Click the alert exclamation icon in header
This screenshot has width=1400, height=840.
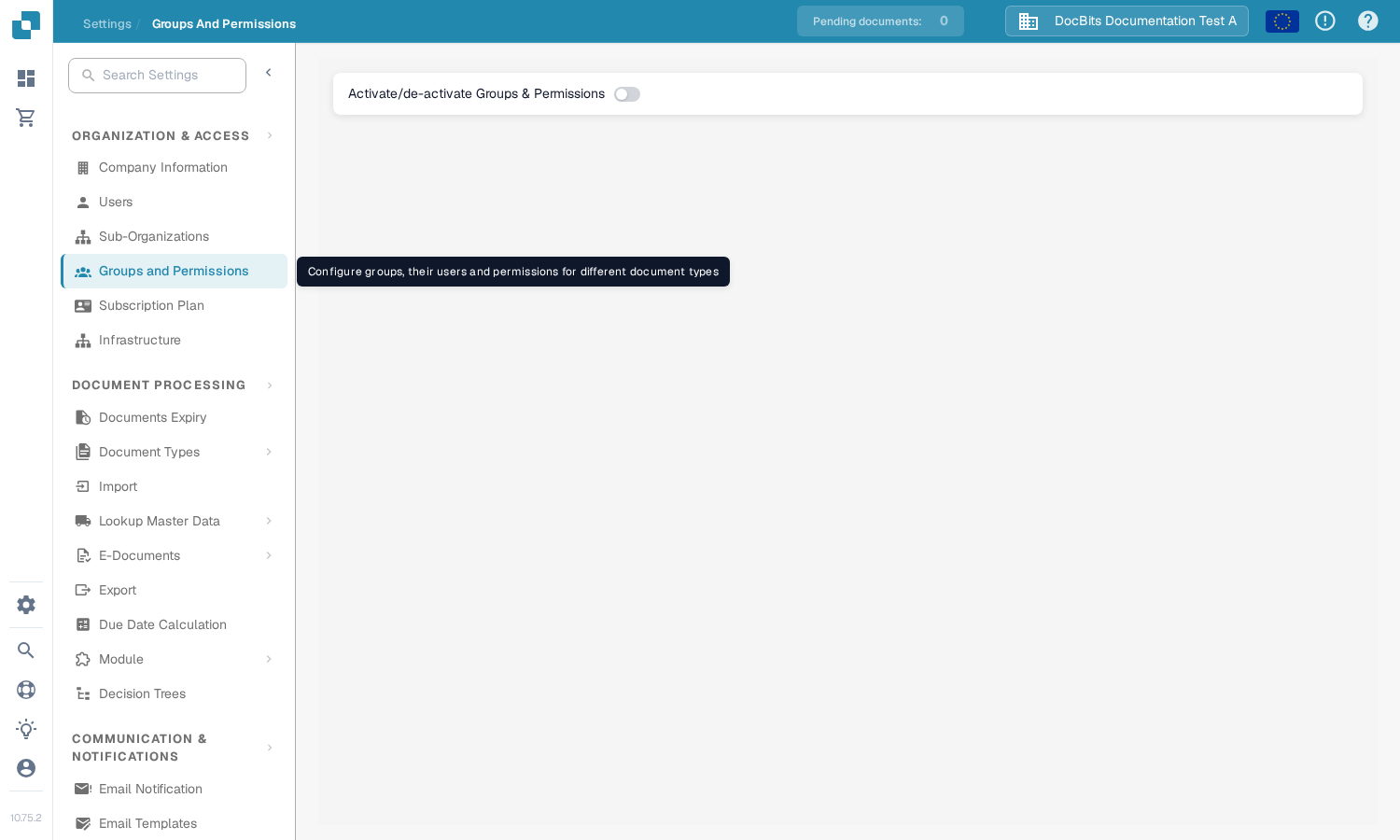click(x=1325, y=21)
